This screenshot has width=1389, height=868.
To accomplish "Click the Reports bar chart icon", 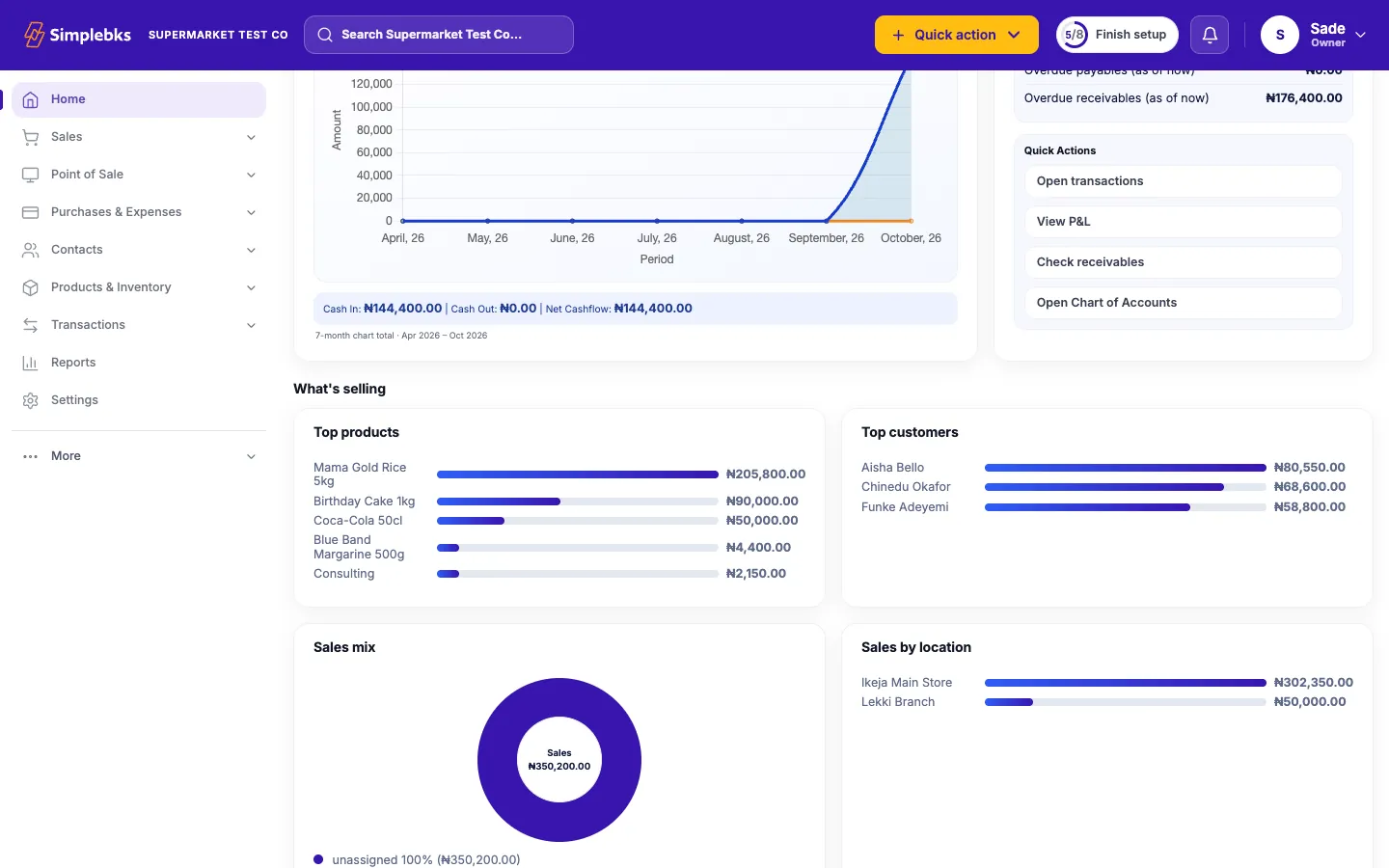I will [31, 363].
